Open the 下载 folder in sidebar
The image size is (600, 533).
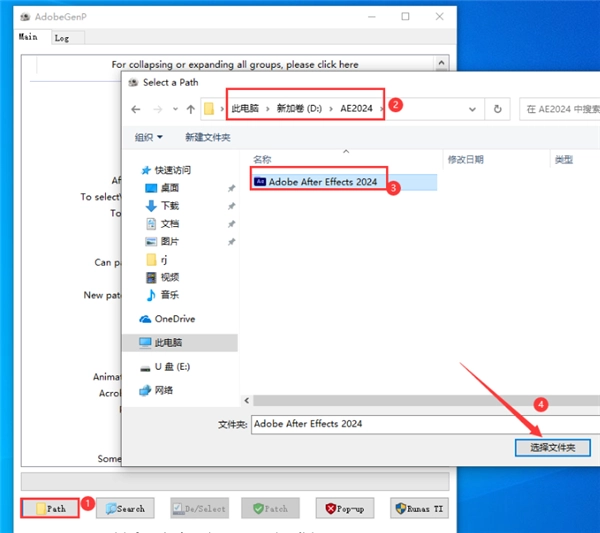tap(169, 206)
